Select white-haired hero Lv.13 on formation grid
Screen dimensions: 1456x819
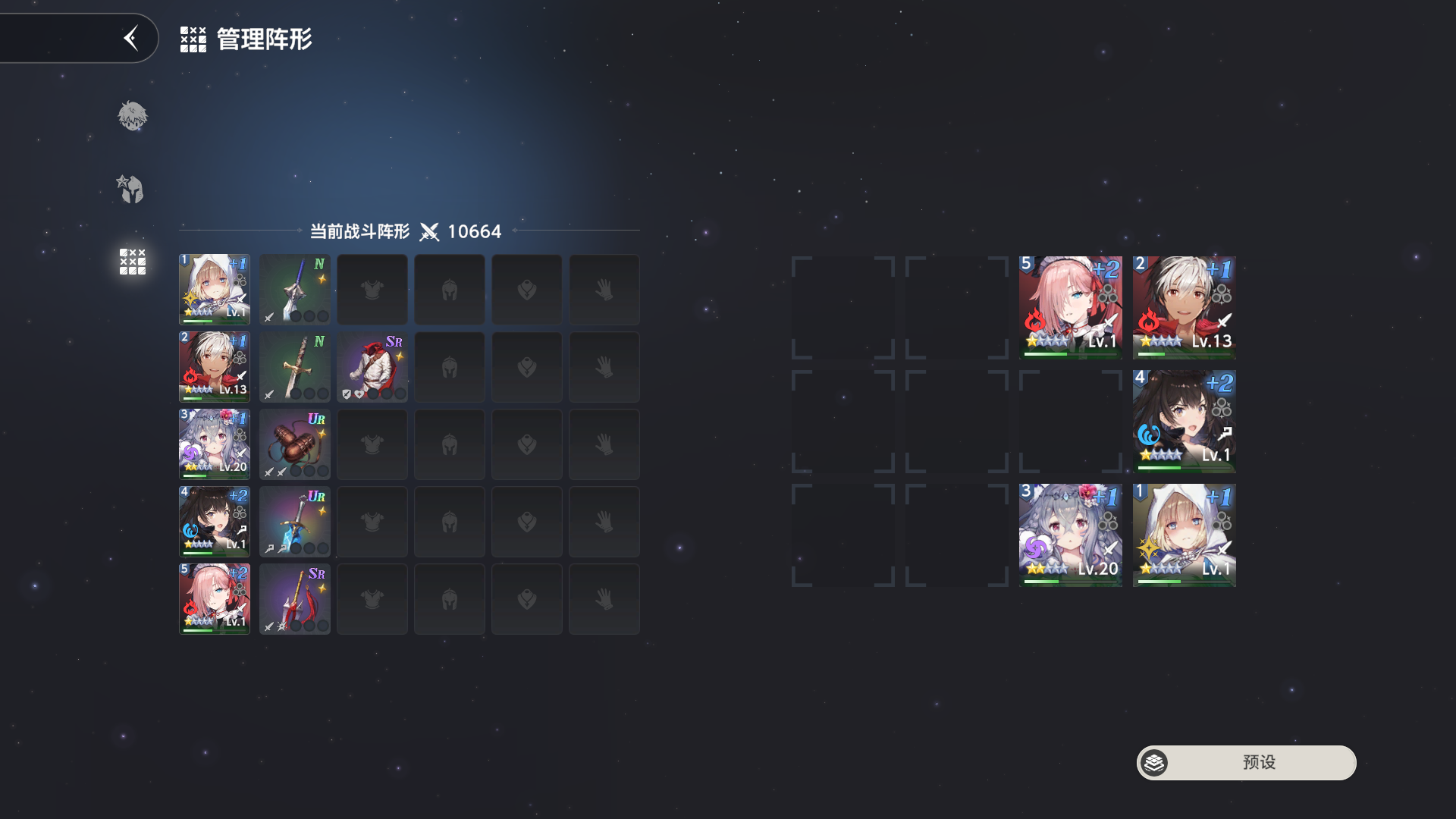point(1185,307)
